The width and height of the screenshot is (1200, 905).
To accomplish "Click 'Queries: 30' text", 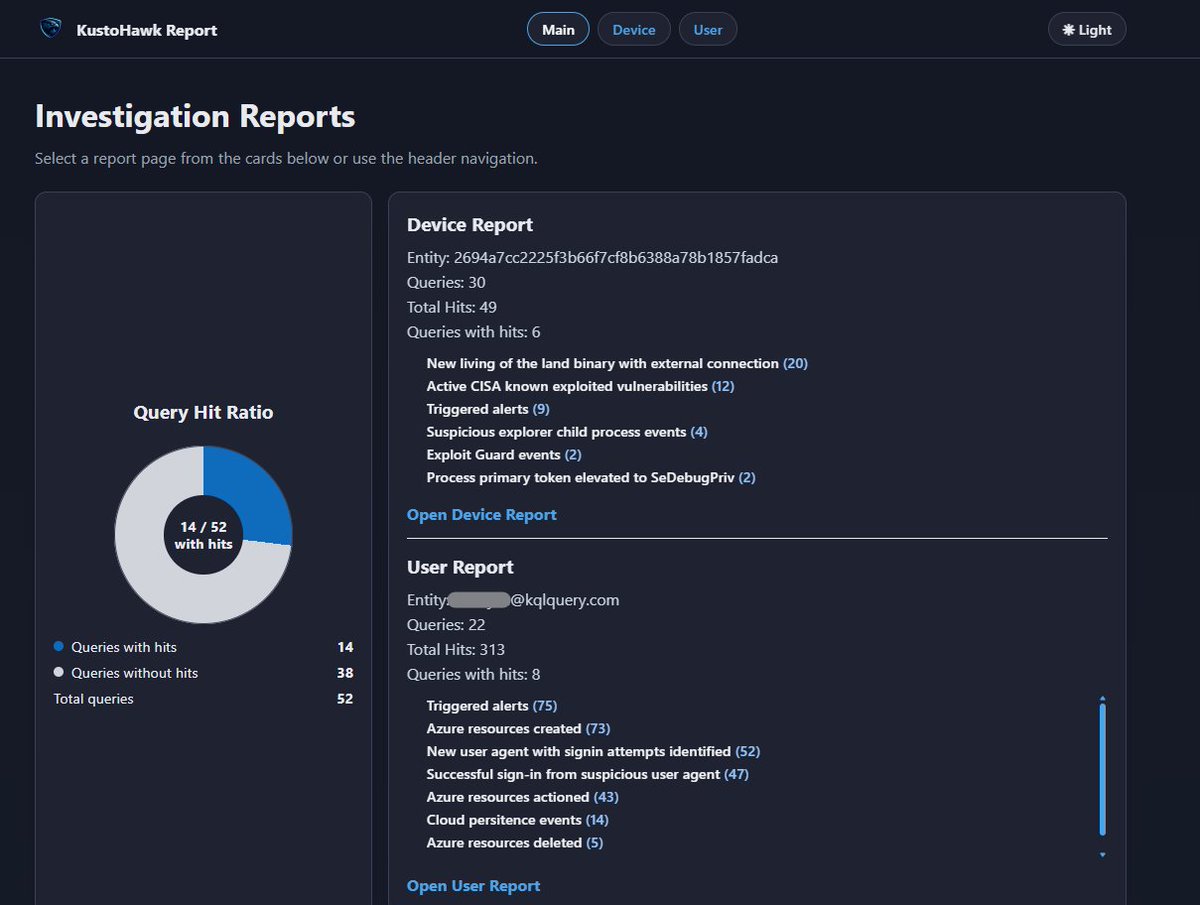I will point(446,282).
